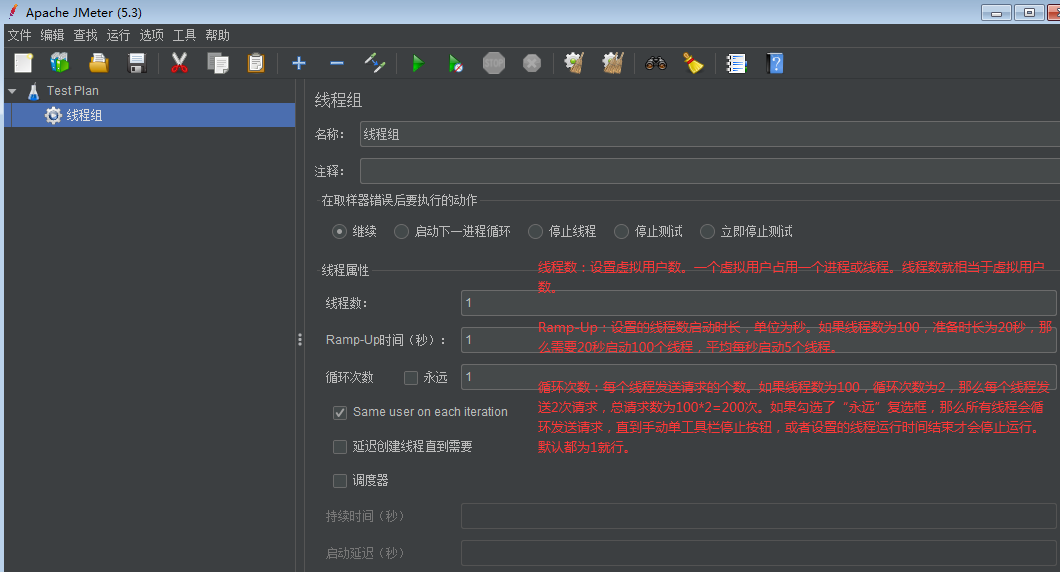The width and height of the screenshot is (1060, 572).
Task: Click the Cut scissors icon
Action: [x=179, y=64]
